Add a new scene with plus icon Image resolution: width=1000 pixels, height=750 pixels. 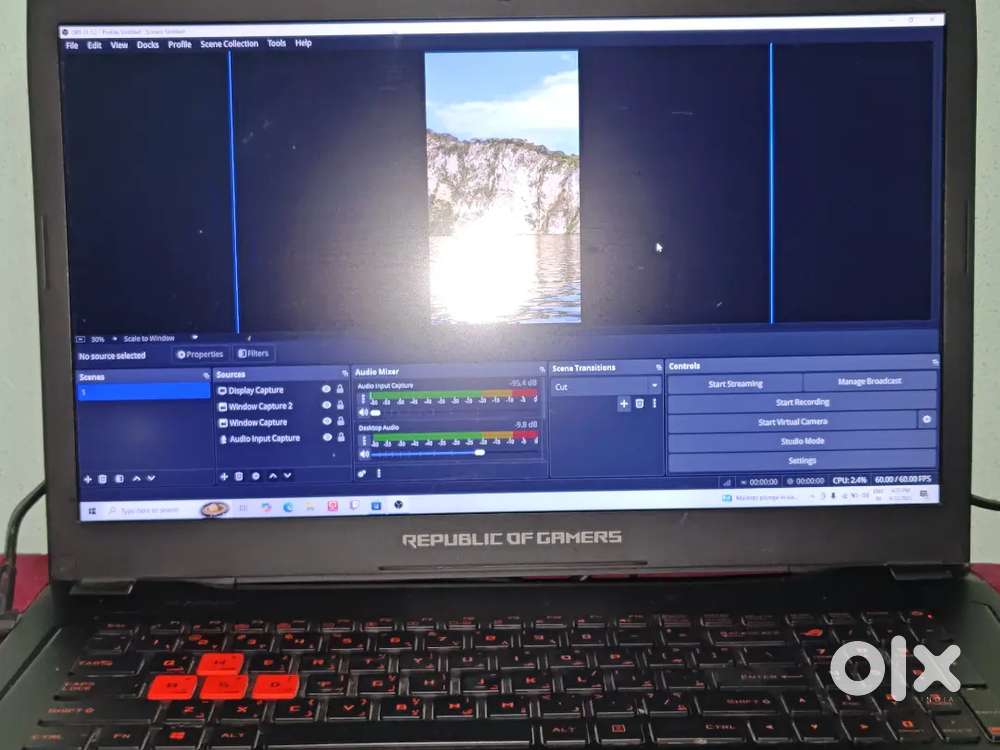click(x=87, y=479)
